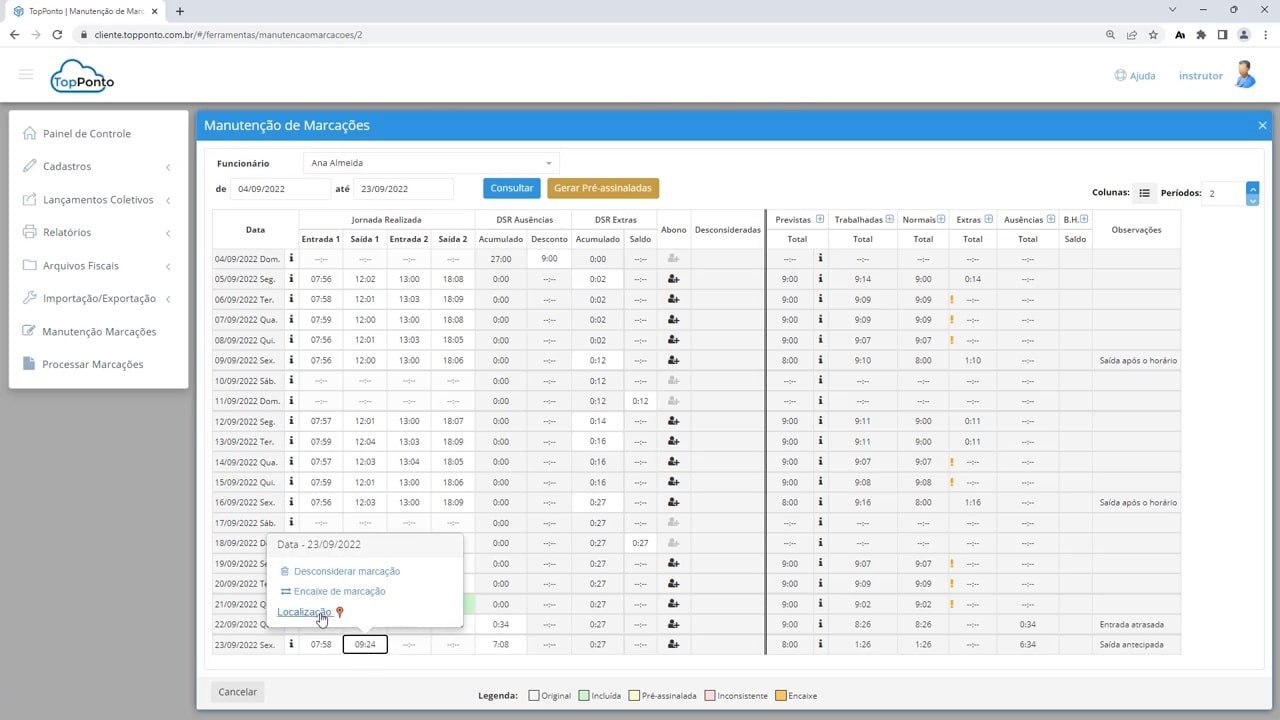The width and height of the screenshot is (1280, 720).
Task: Bookmark this page with the star icon
Action: (x=1153, y=34)
